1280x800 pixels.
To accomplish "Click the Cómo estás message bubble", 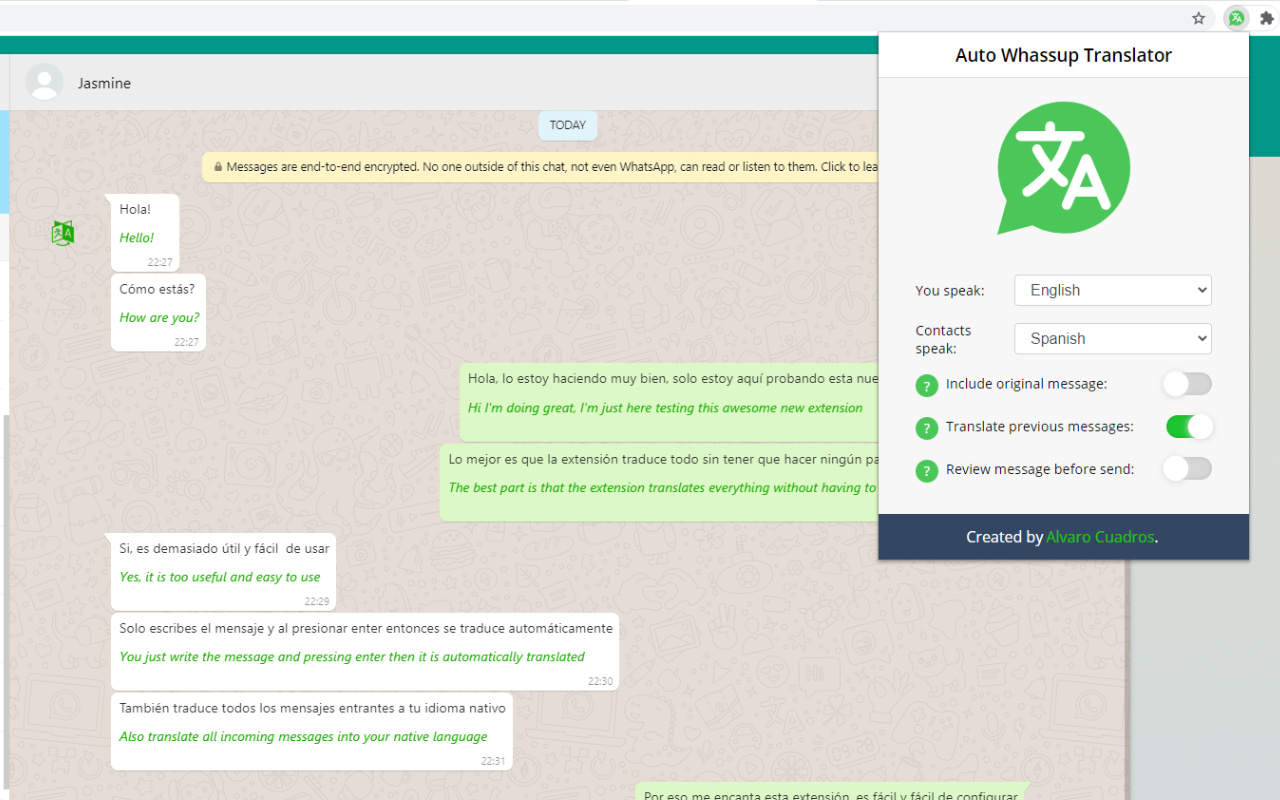I will [x=157, y=313].
